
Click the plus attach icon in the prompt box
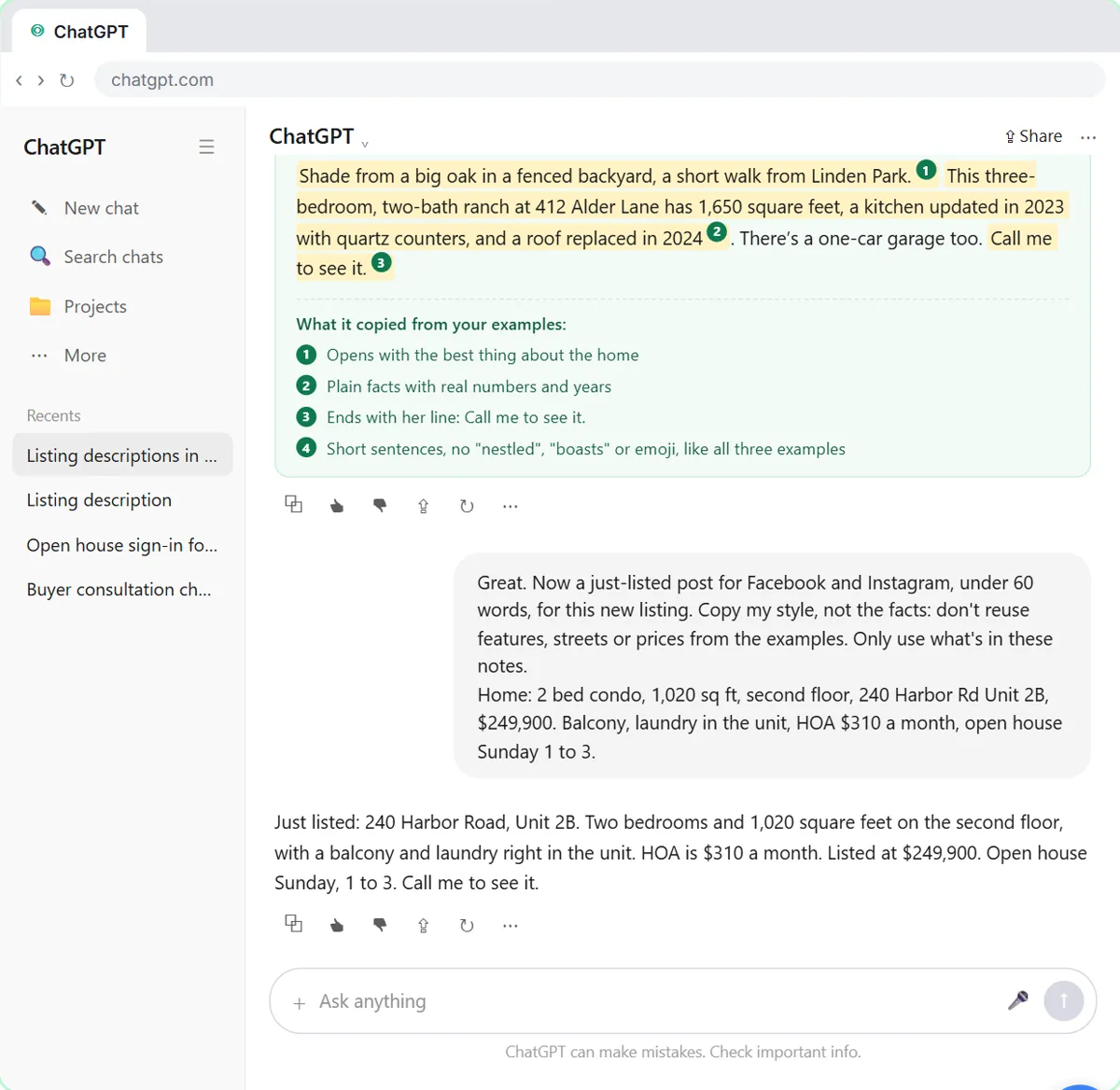click(x=299, y=1003)
